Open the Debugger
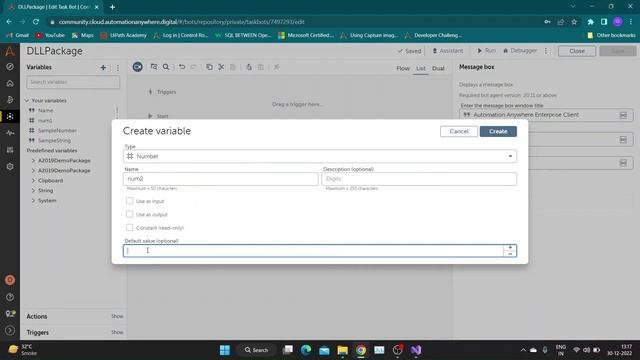 click(x=520, y=51)
